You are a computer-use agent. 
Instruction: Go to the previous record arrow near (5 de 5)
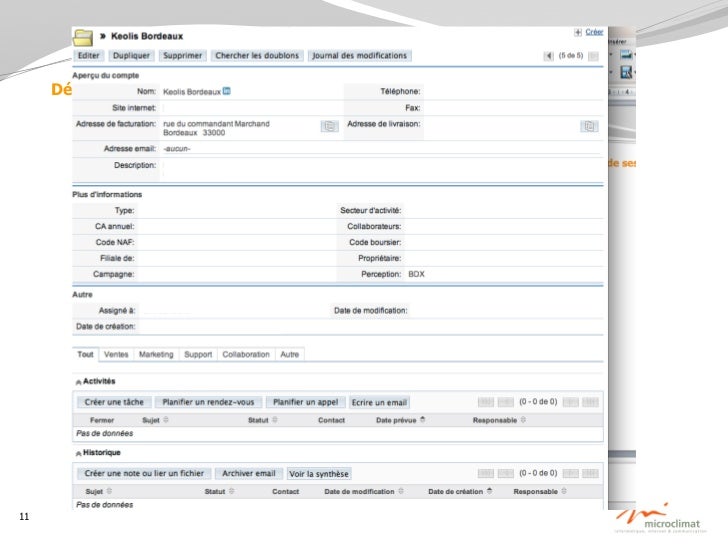[x=549, y=56]
